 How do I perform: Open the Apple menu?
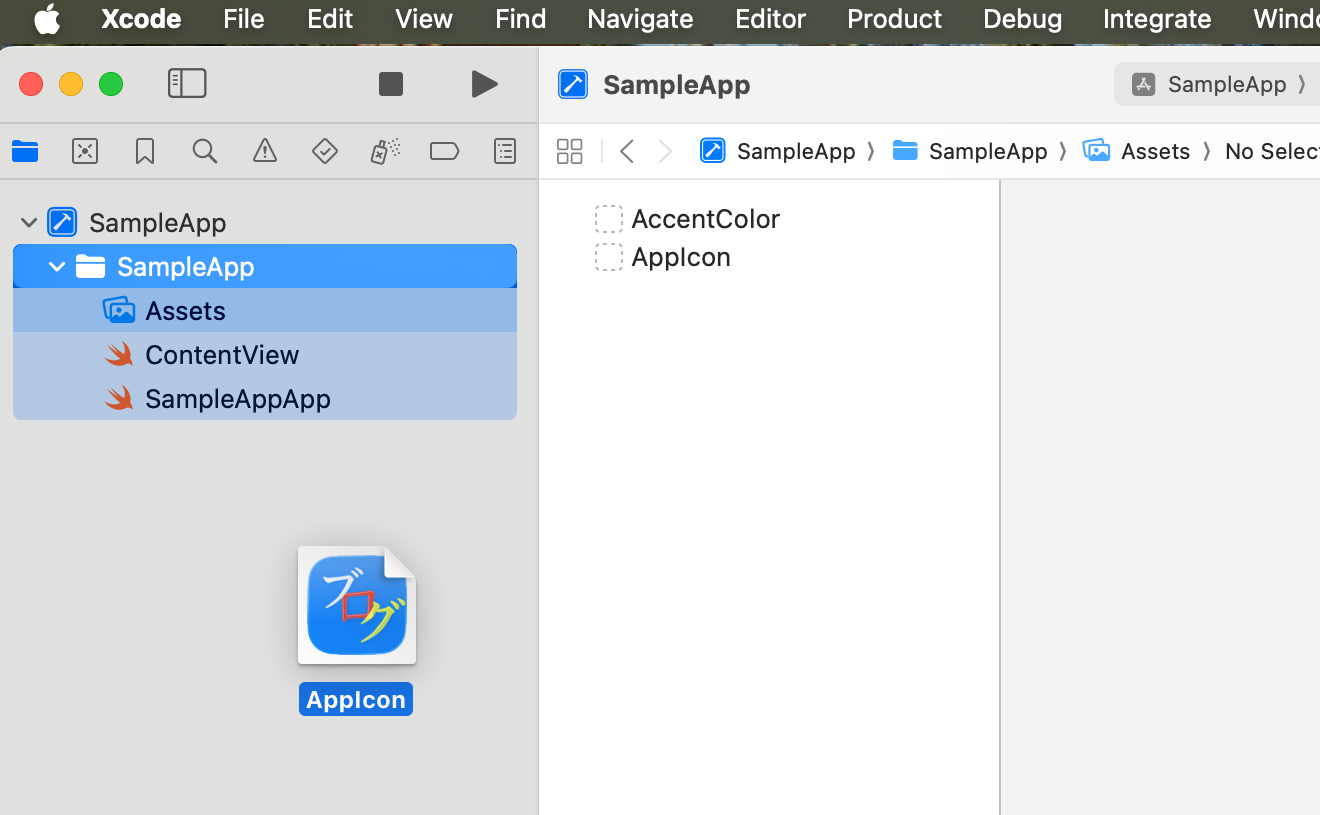[47, 19]
